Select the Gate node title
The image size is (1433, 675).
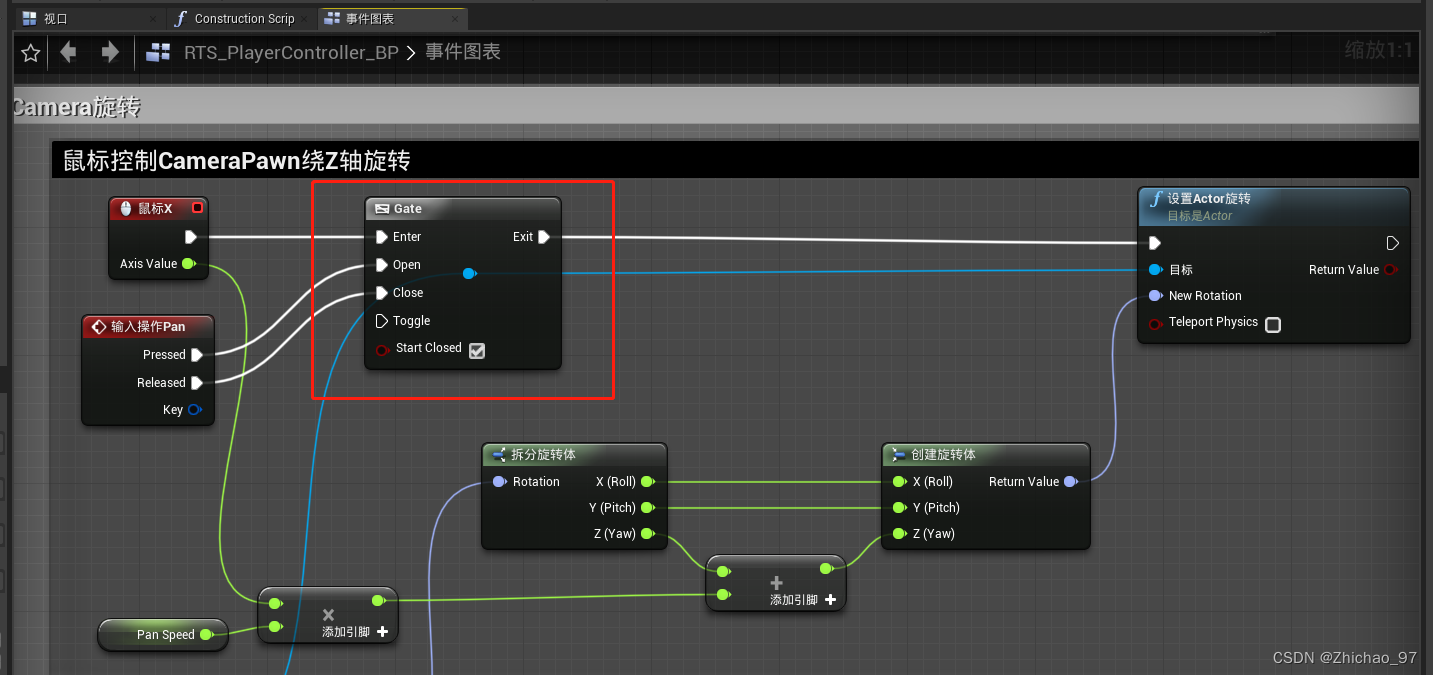407,209
